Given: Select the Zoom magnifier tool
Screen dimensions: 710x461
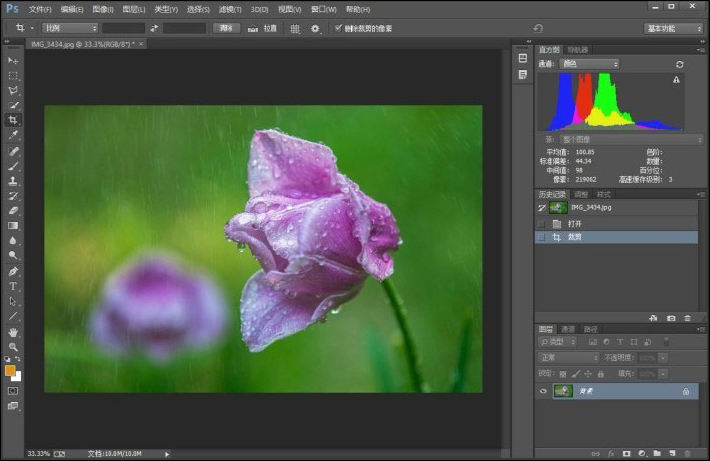Looking at the screenshot, I should [13, 346].
